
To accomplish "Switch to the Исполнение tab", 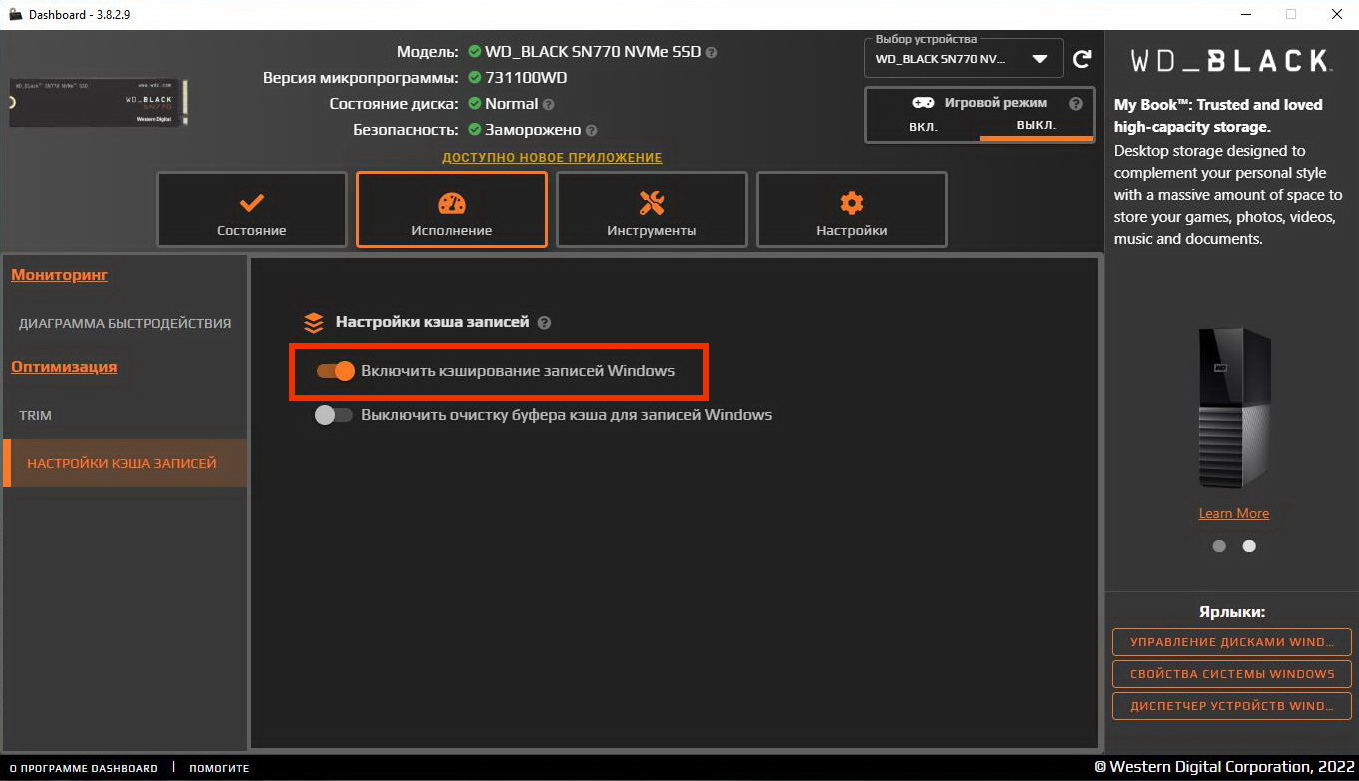I will [x=452, y=210].
